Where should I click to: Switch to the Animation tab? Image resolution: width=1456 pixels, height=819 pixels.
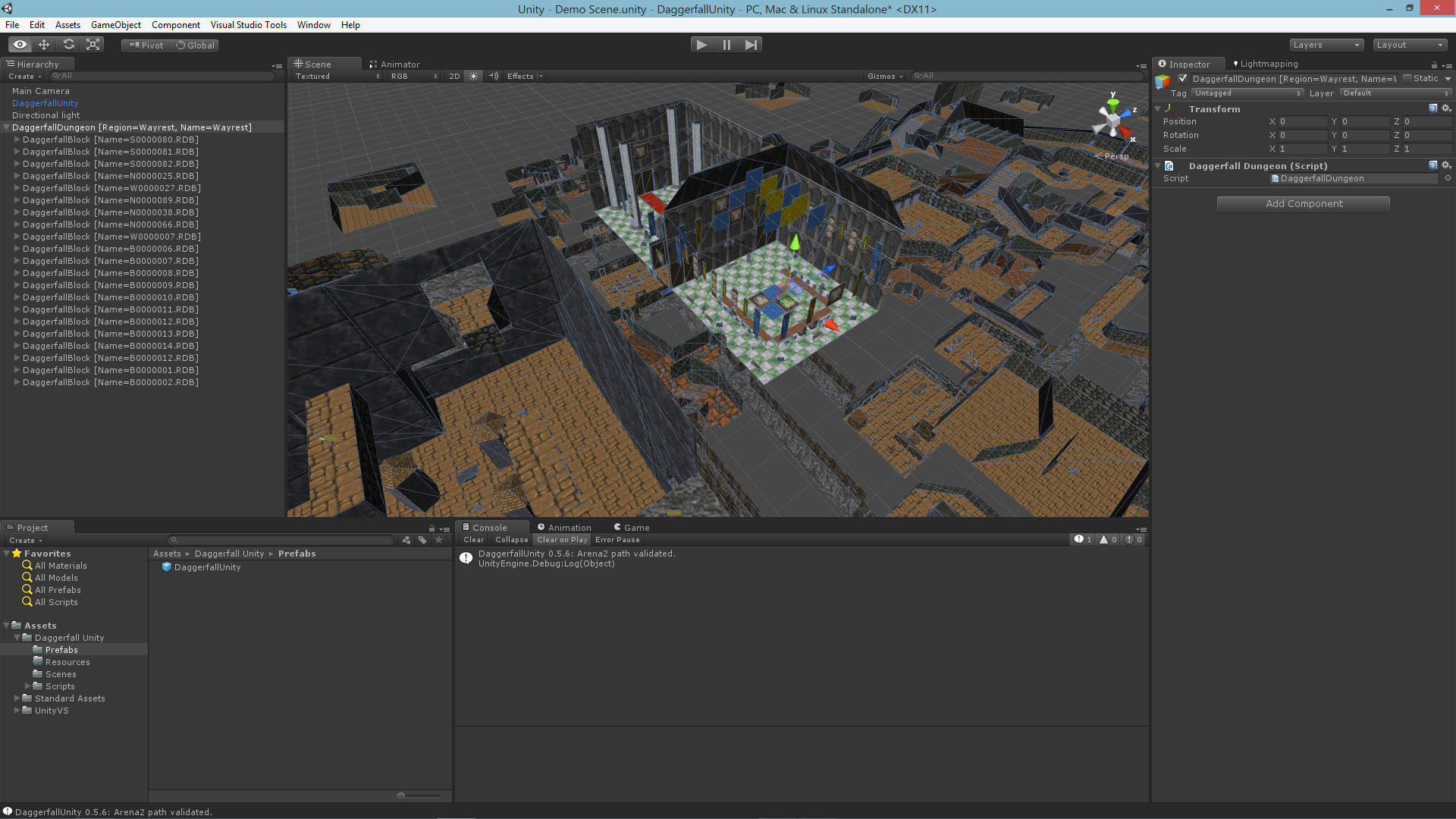(564, 528)
